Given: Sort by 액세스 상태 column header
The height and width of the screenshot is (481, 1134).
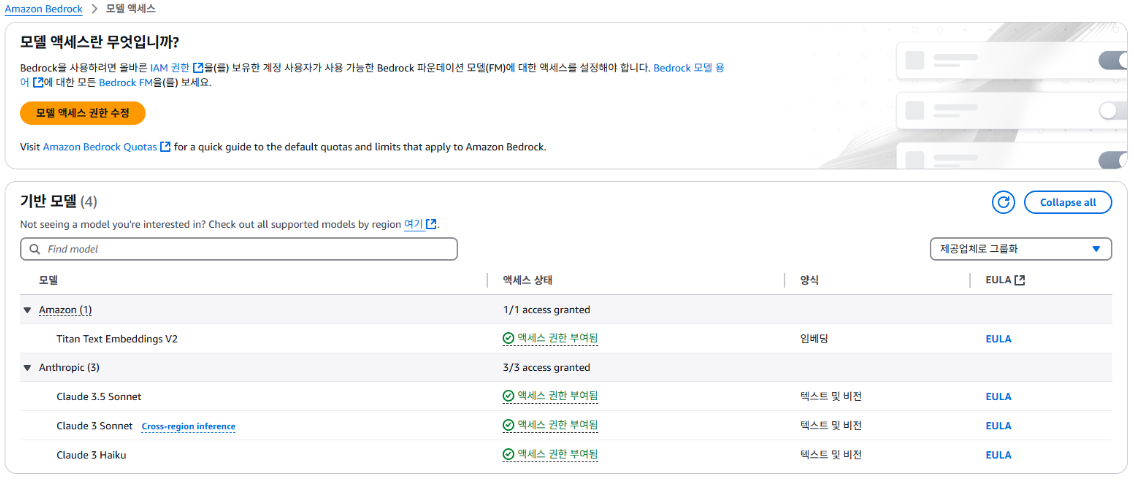Looking at the screenshot, I should coord(529,280).
